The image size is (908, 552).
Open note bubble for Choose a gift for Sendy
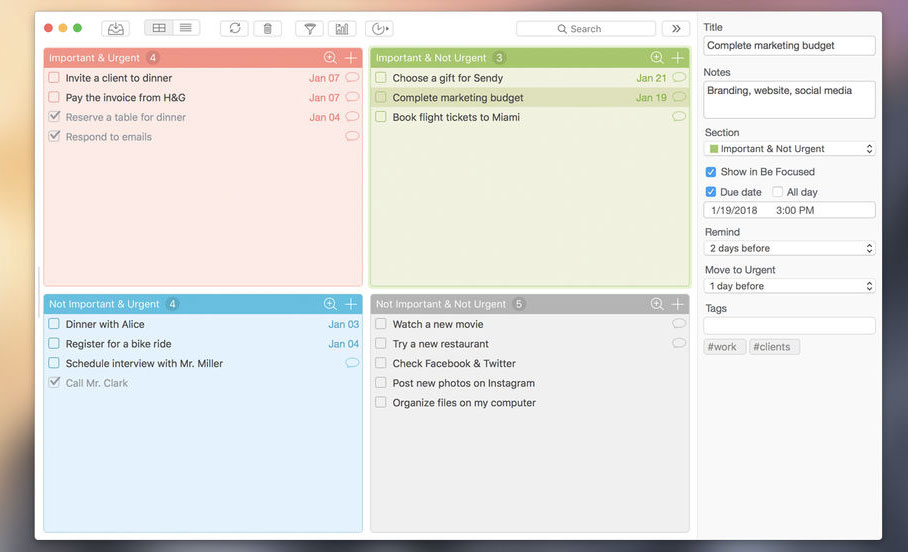679,77
